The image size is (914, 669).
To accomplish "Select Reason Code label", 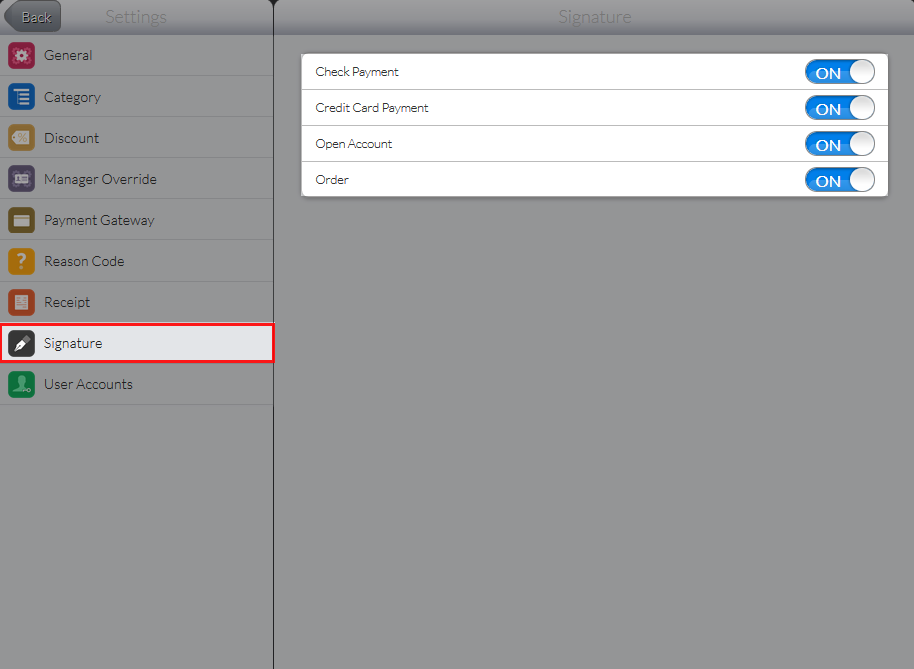I will (84, 261).
